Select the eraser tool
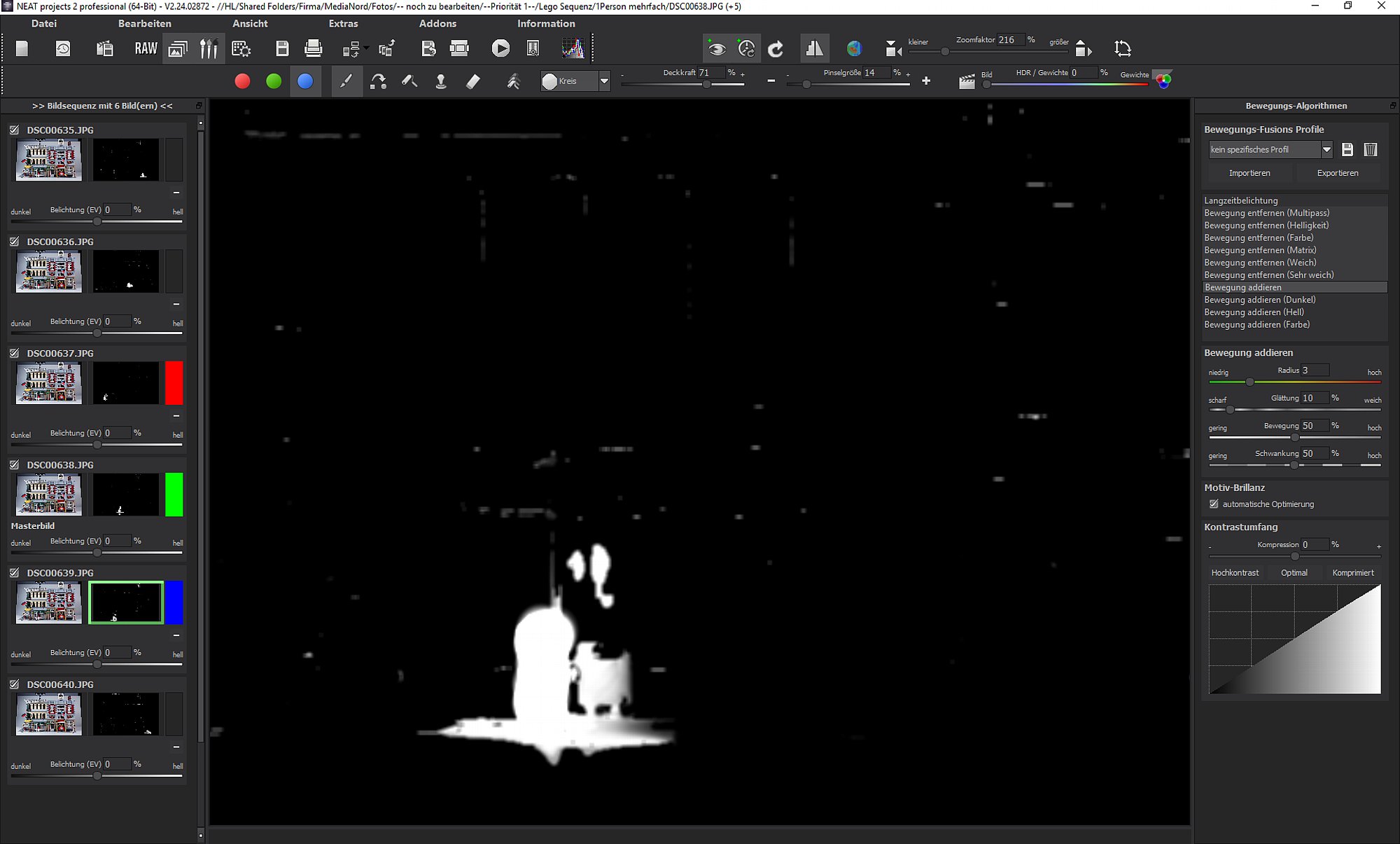Viewport: 1400px width, 844px height. 473,81
